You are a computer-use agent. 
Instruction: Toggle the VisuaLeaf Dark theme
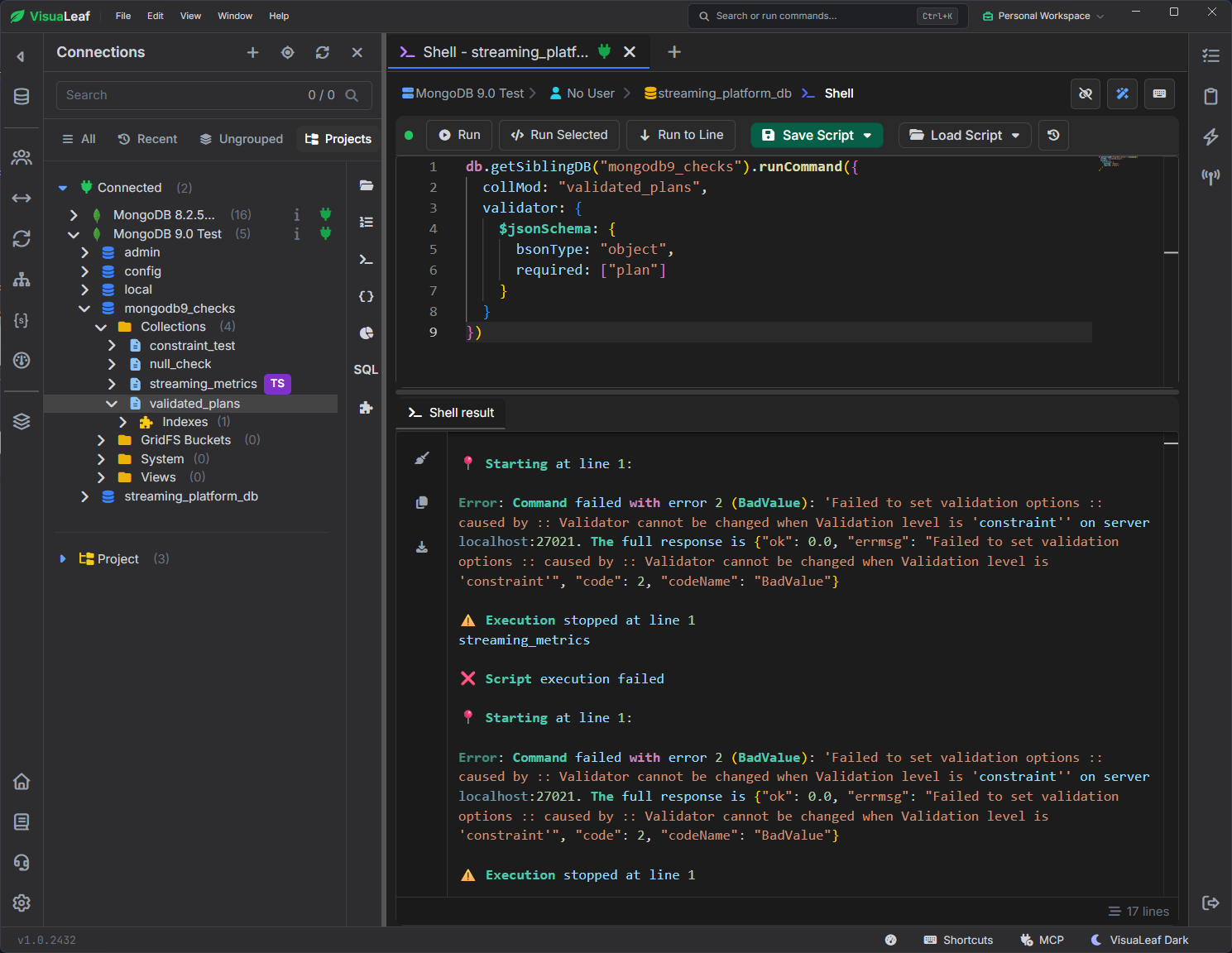click(1139, 940)
